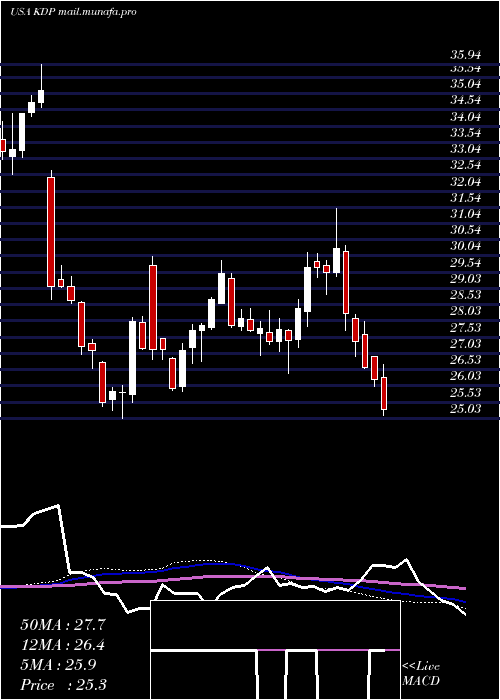The height and width of the screenshot is (700, 500).
Task: Click the 12MA : 26.4 readout
Action: [63, 646]
